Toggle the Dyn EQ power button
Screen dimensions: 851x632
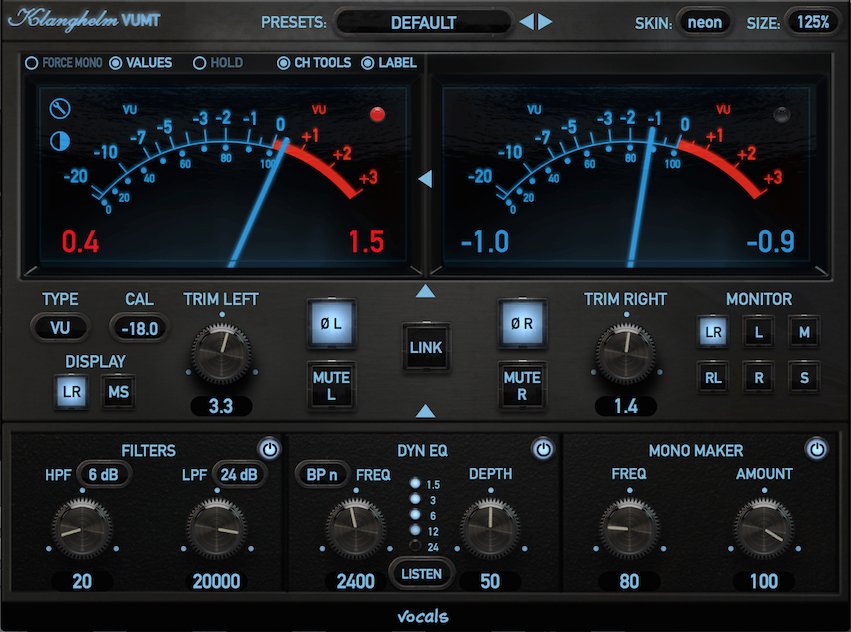point(543,450)
